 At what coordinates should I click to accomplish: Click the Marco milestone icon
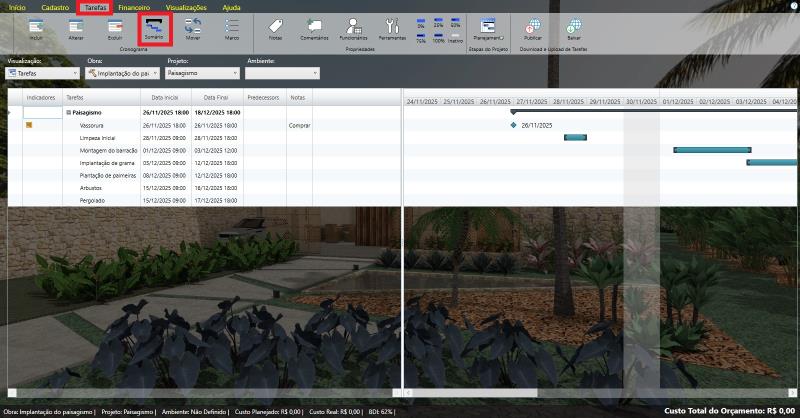tap(232, 27)
